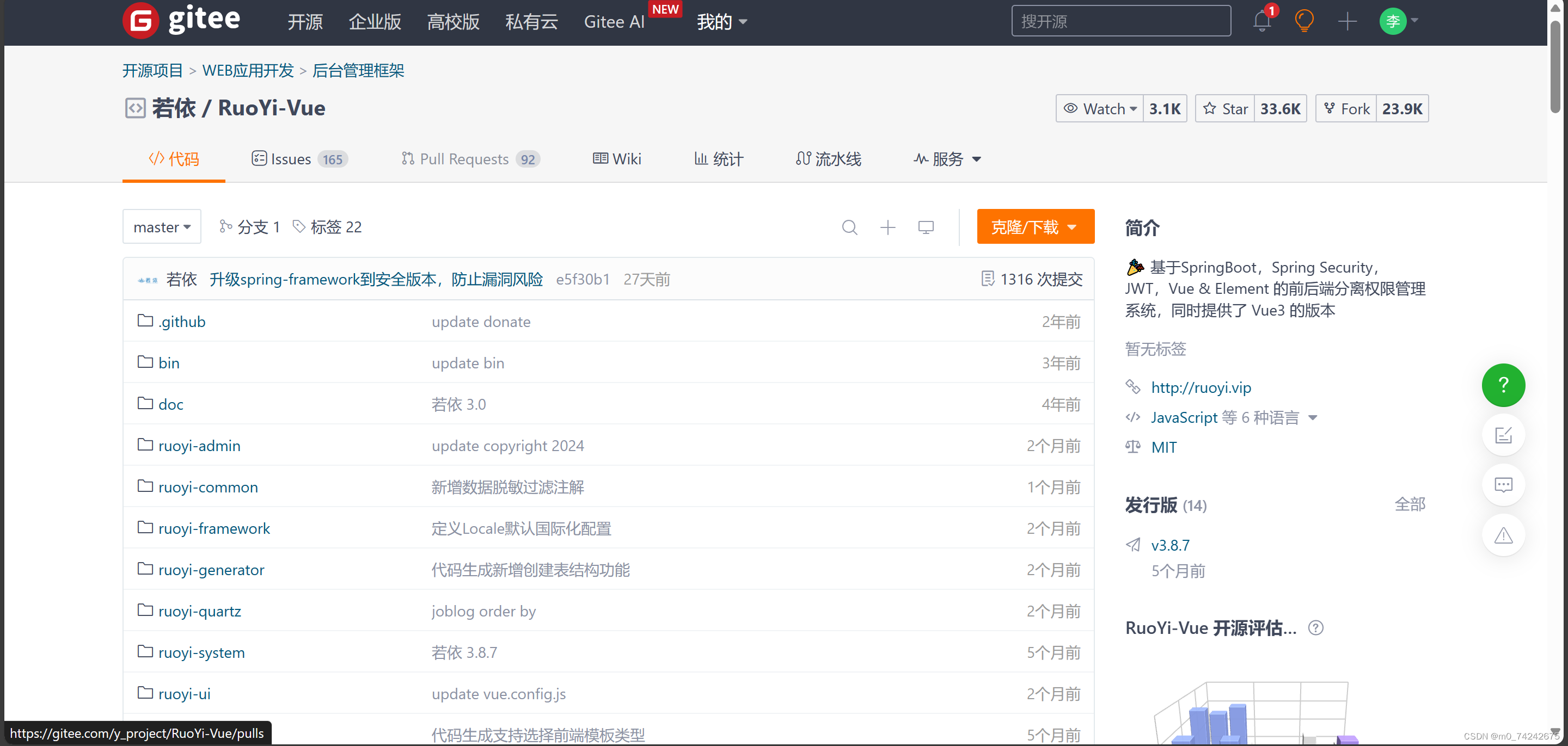Click the green help question button

(x=1503, y=385)
